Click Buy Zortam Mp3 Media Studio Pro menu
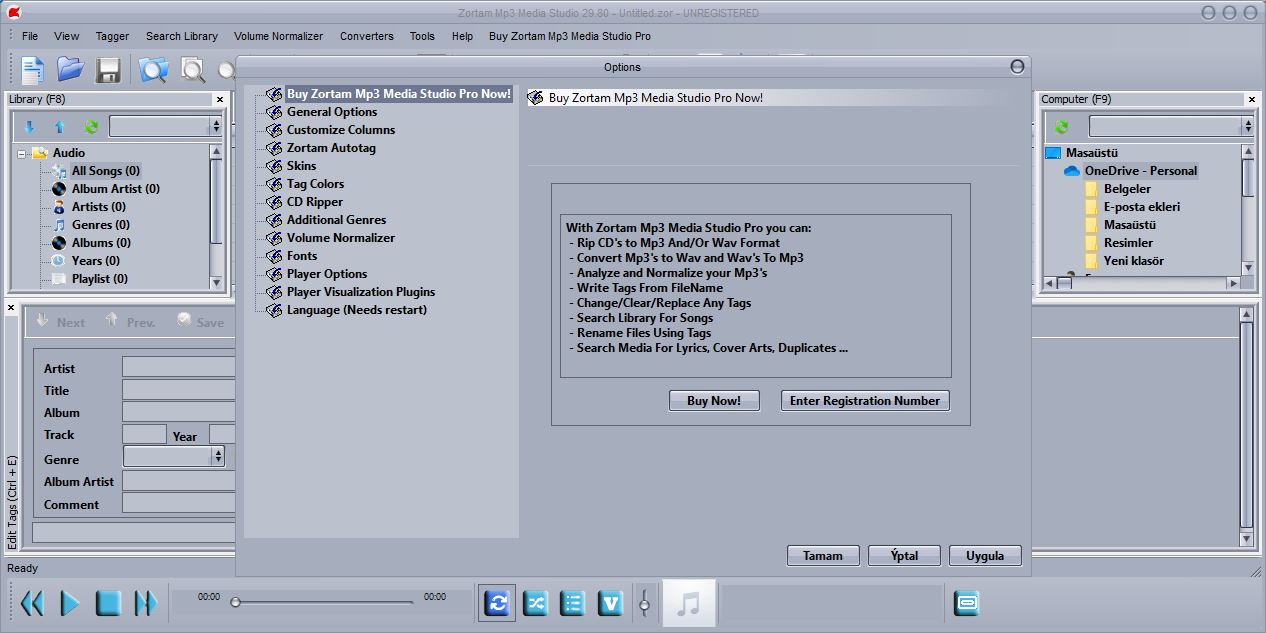Image resolution: width=1266 pixels, height=633 pixels. tap(570, 36)
